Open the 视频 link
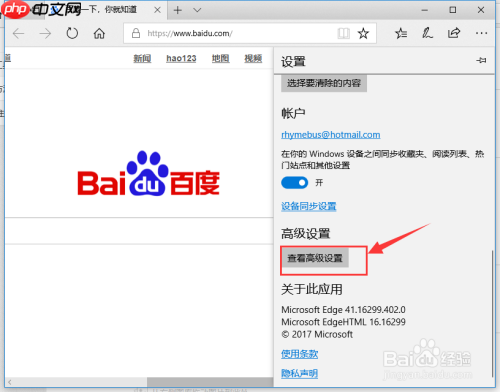The image size is (500, 392). (253, 58)
